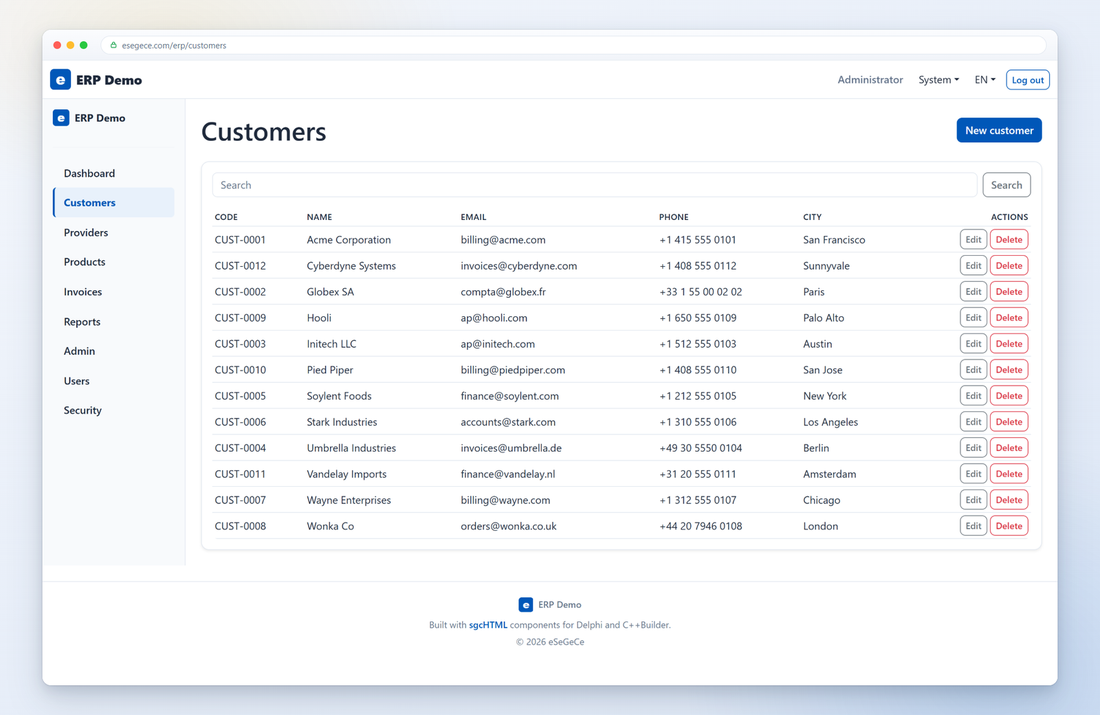Select Customers in the sidebar
The image size is (1100, 715).
114,203
